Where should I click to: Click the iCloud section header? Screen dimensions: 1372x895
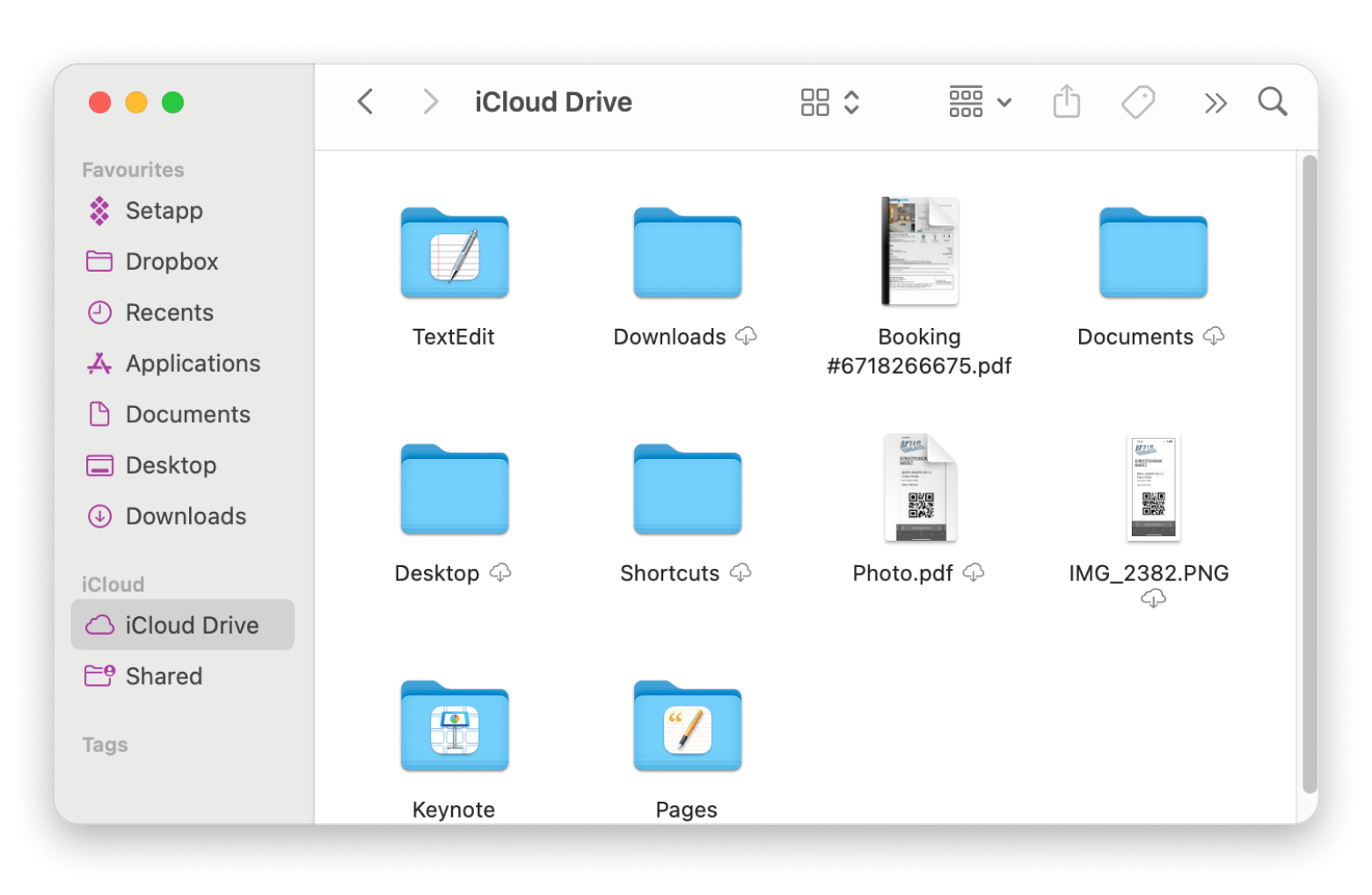tap(113, 585)
